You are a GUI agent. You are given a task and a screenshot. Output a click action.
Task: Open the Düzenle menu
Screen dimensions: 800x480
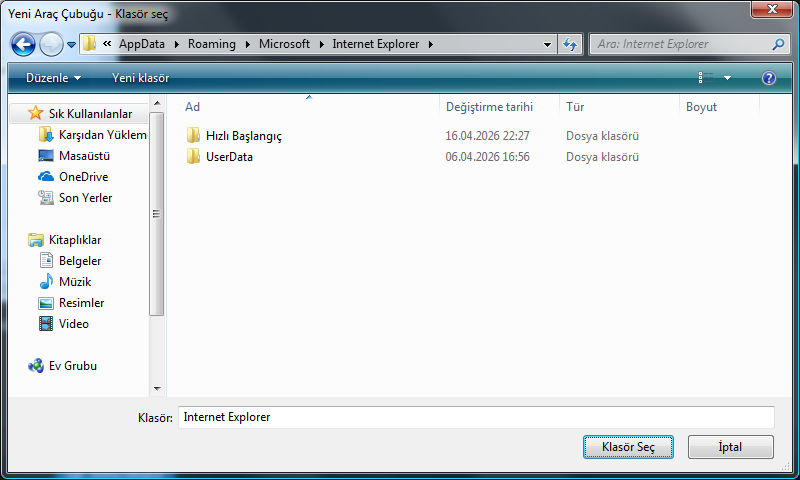[53, 78]
